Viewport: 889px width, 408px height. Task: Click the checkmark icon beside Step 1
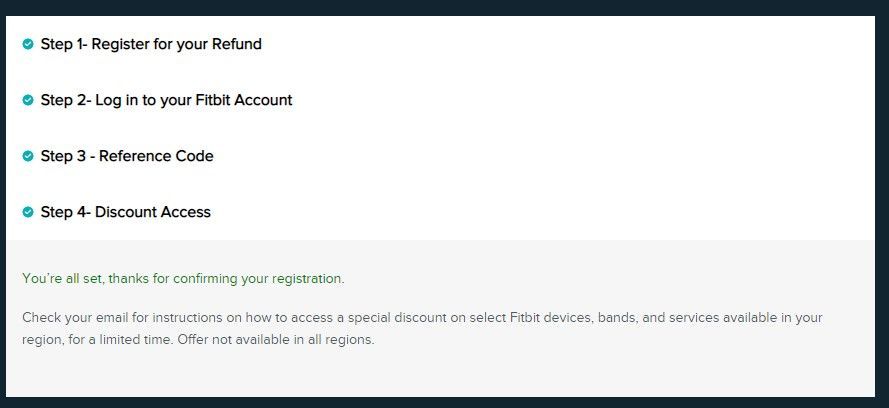point(28,44)
